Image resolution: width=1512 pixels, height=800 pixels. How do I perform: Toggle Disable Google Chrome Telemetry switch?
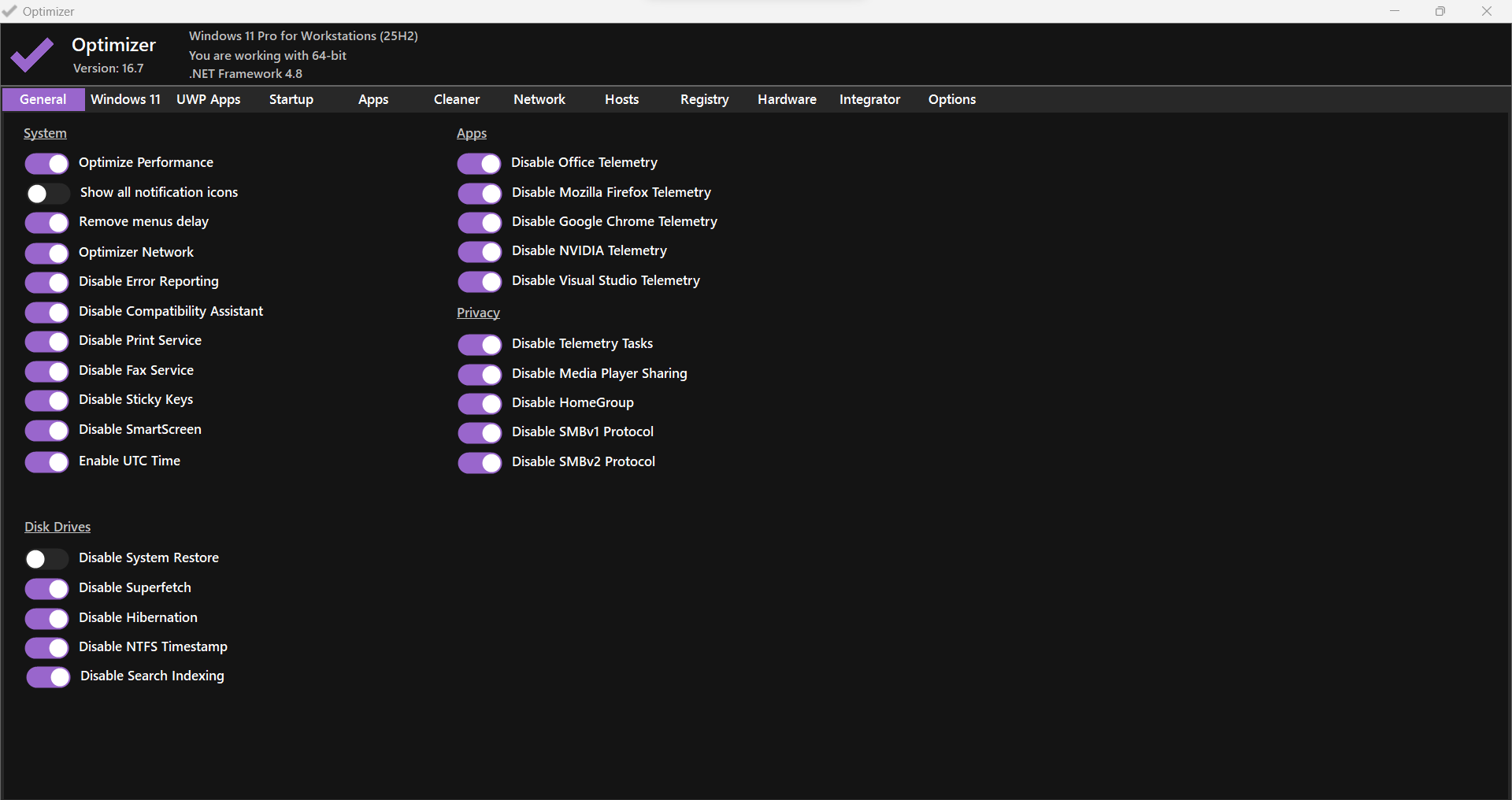pyautogui.click(x=480, y=223)
